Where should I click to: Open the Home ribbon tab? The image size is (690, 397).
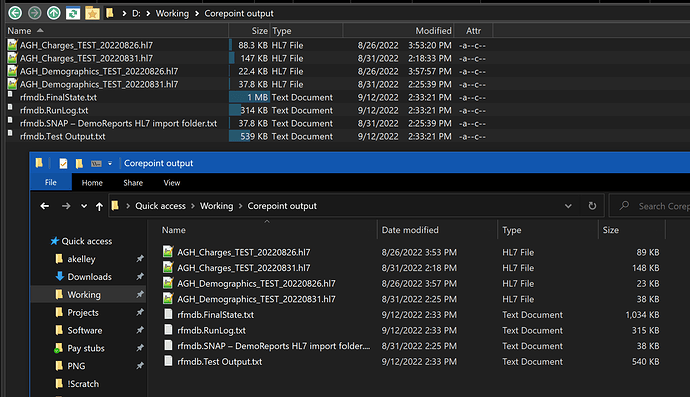tap(92, 183)
